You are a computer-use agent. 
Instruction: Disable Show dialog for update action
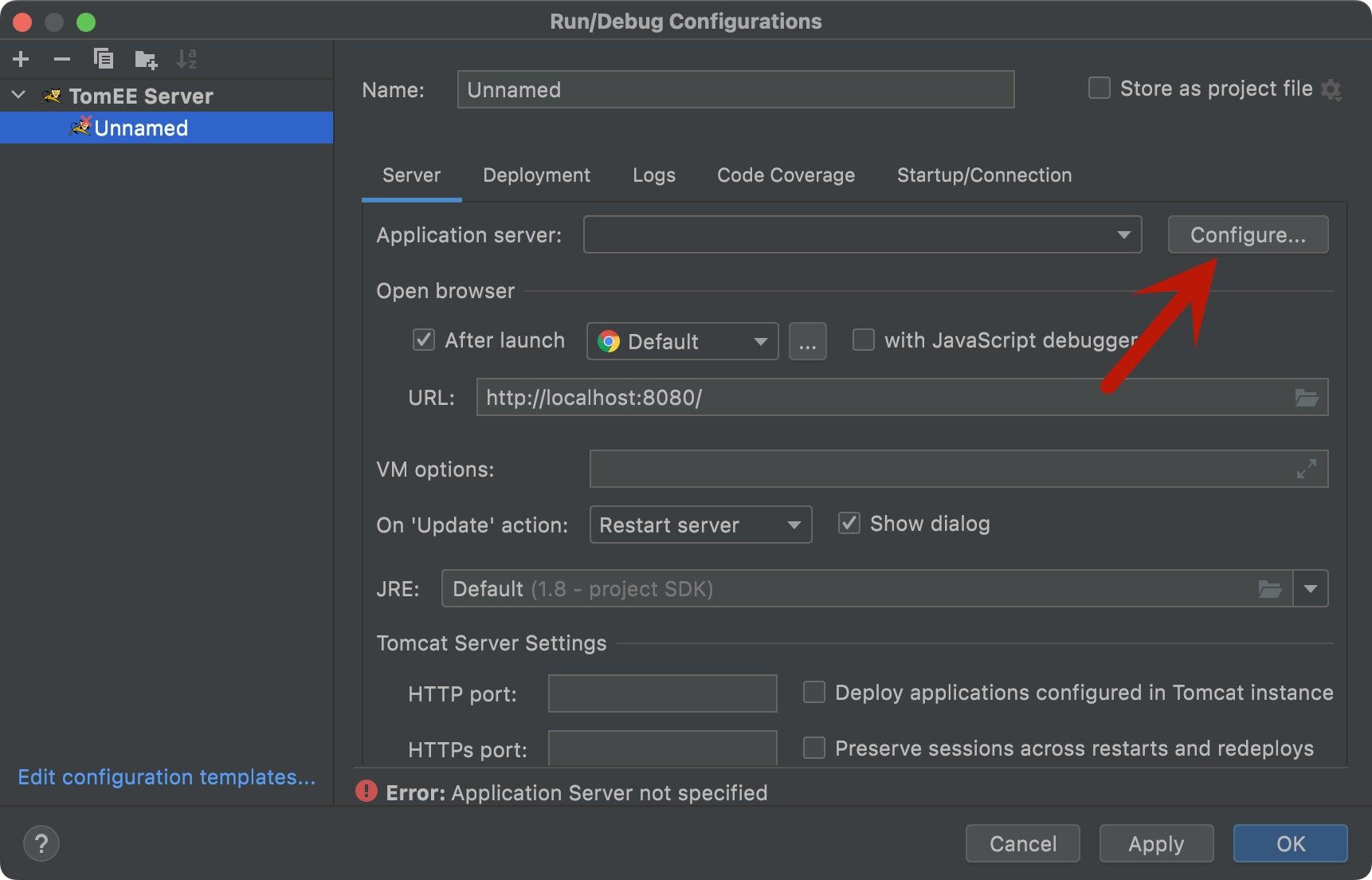pos(849,523)
